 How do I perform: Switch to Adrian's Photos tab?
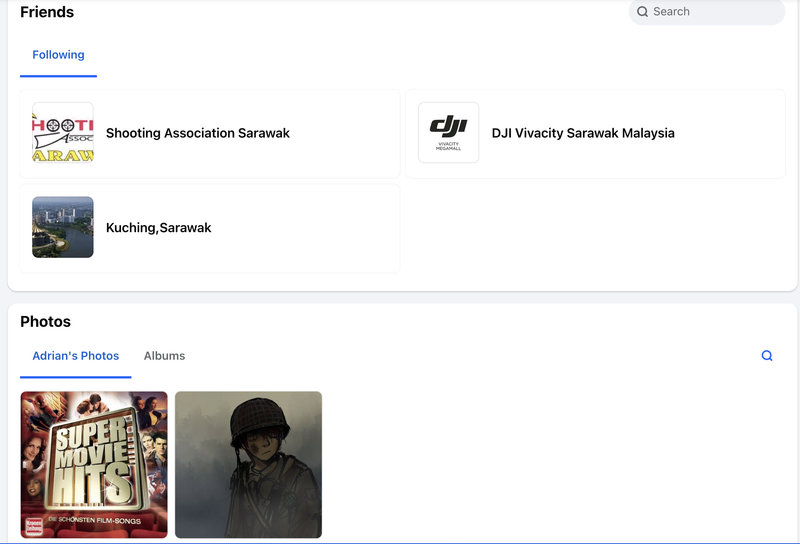pyautogui.click(x=76, y=356)
